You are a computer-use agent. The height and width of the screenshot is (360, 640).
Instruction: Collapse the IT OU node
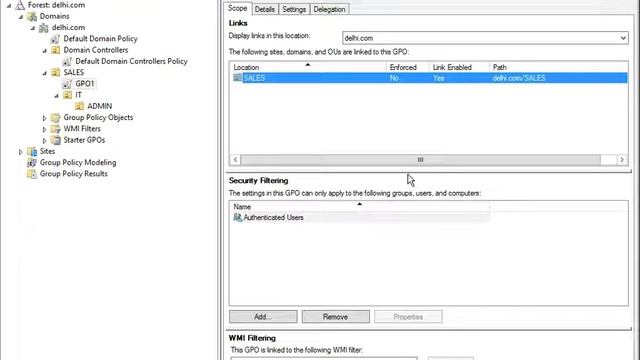tap(56, 96)
